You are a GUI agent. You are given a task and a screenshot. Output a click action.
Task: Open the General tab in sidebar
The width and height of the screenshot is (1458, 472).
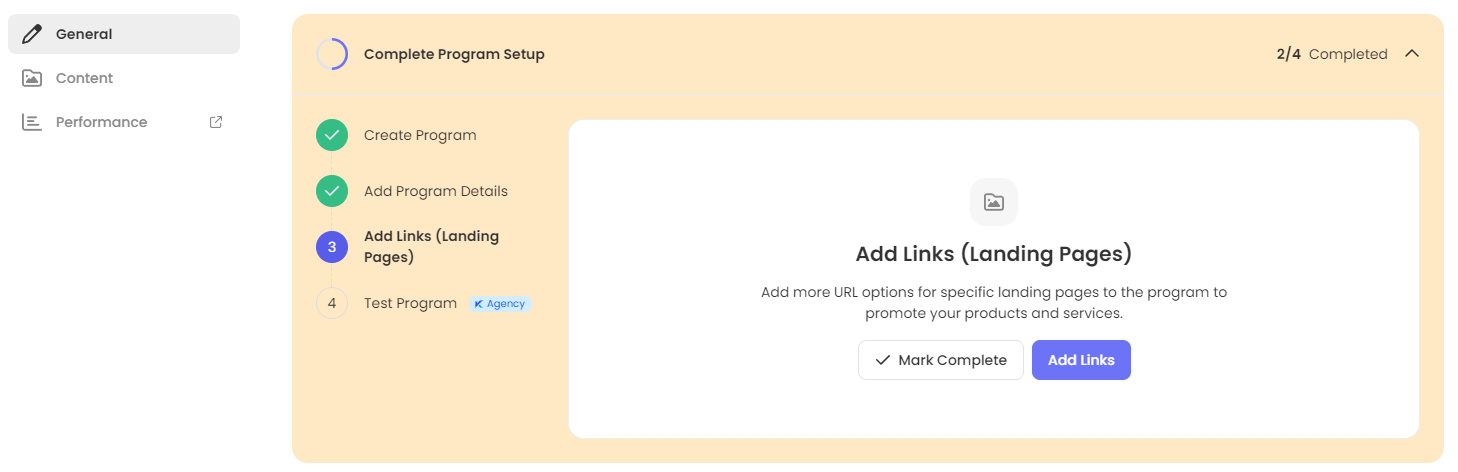(x=84, y=34)
